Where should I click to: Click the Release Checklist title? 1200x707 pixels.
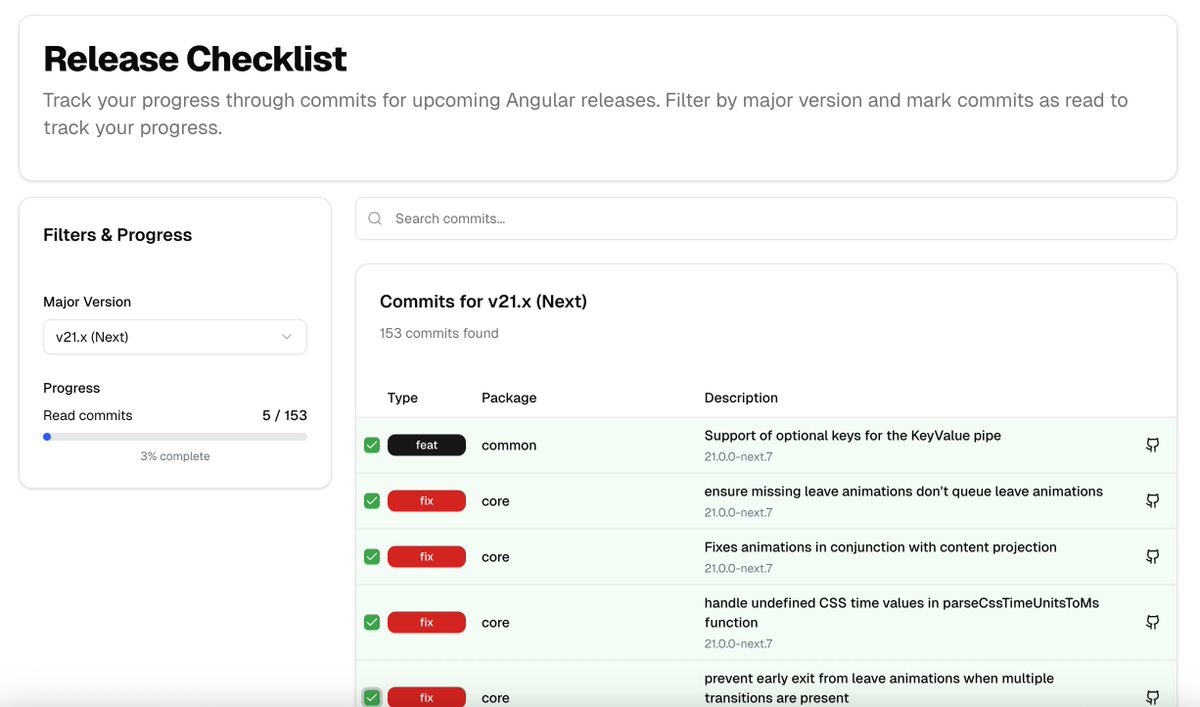pyautogui.click(x=195, y=59)
